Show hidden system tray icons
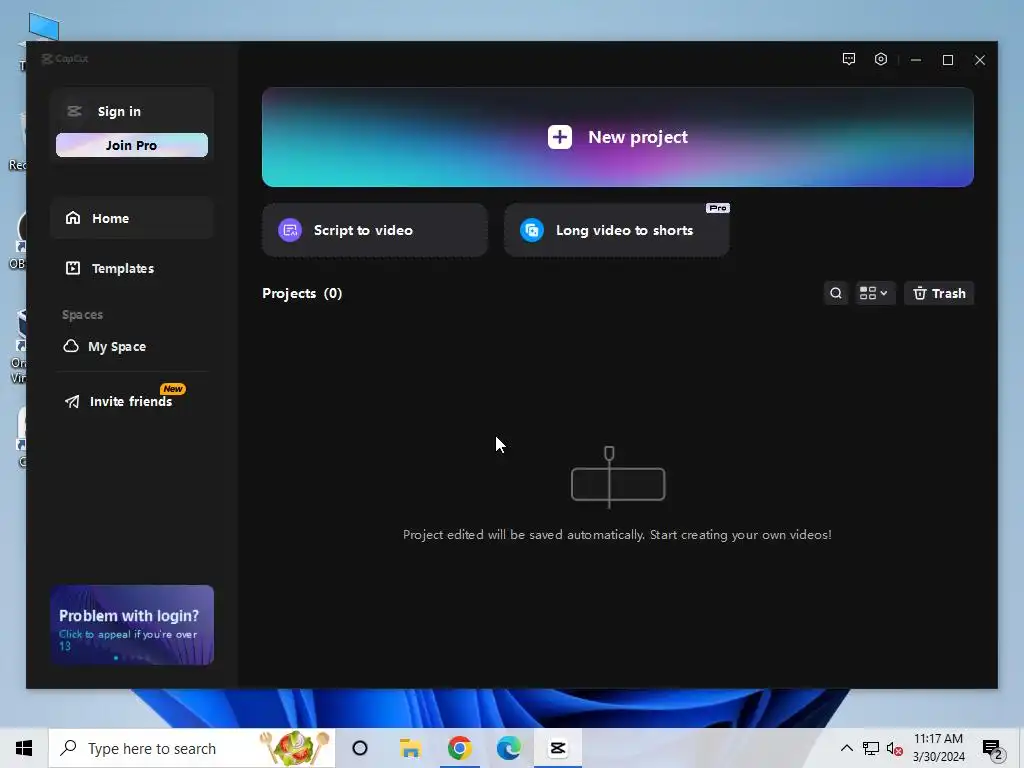 846,748
